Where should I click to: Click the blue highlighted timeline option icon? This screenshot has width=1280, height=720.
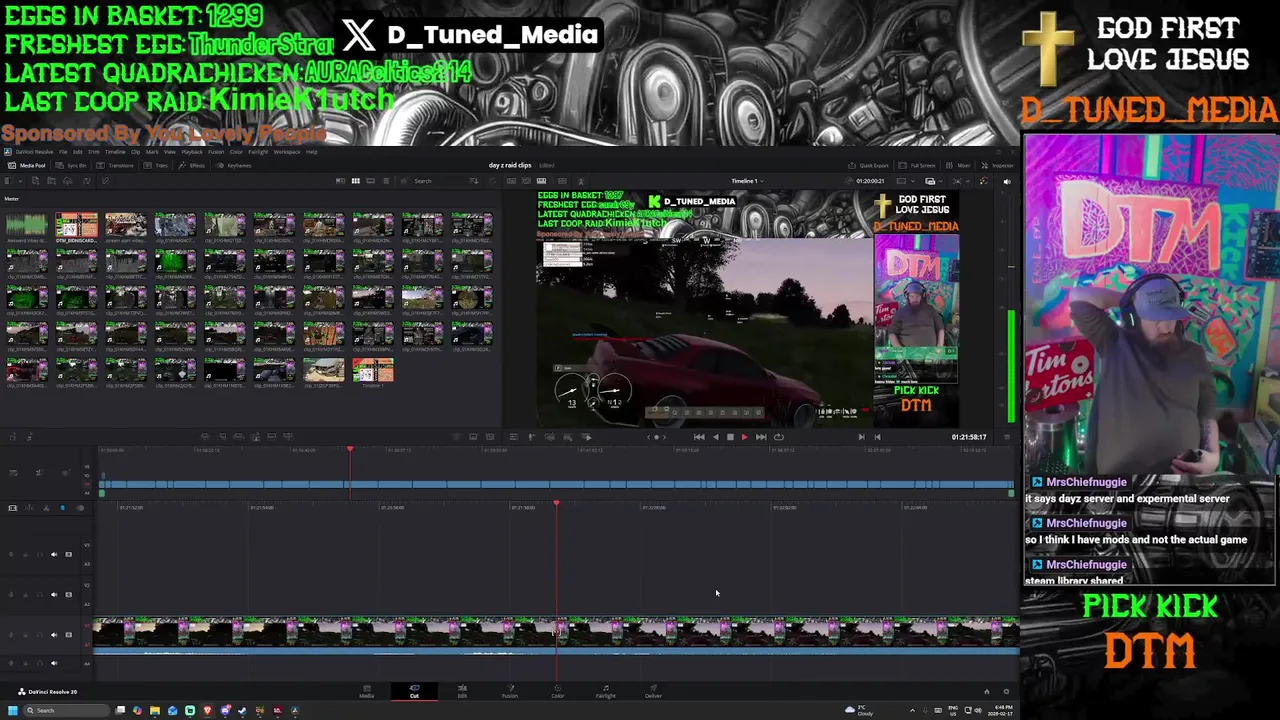click(x=63, y=508)
